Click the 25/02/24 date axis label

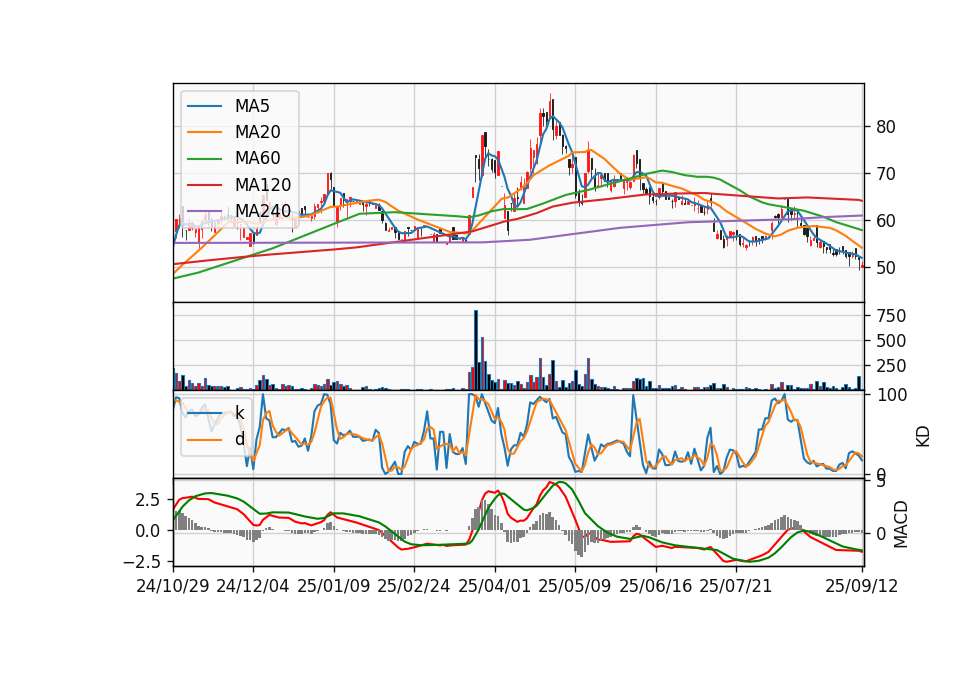tap(414, 586)
